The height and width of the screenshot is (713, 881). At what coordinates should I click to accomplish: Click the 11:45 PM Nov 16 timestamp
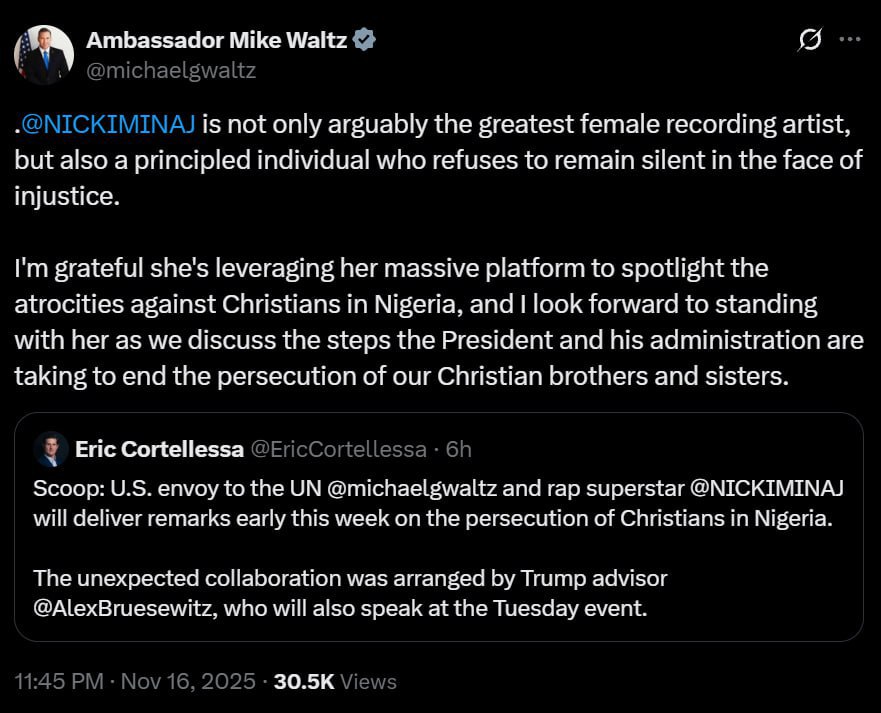110,681
